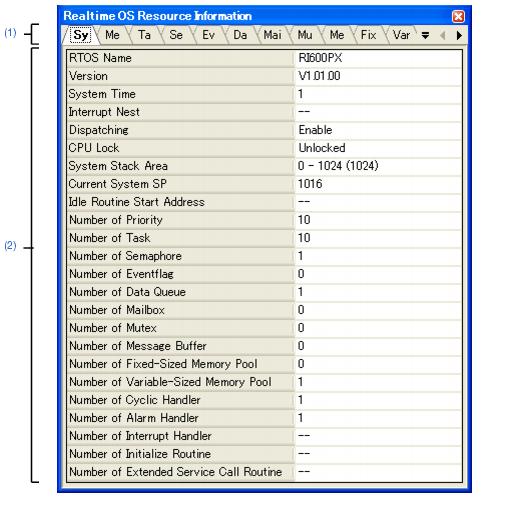The image size is (512, 510).
Task: Select the Sy tab
Action: coord(81,35)
